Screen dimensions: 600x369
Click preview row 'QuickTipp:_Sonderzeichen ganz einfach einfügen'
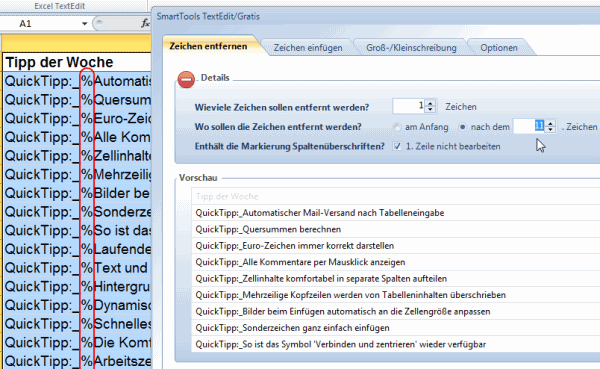(x=396, y=328)
